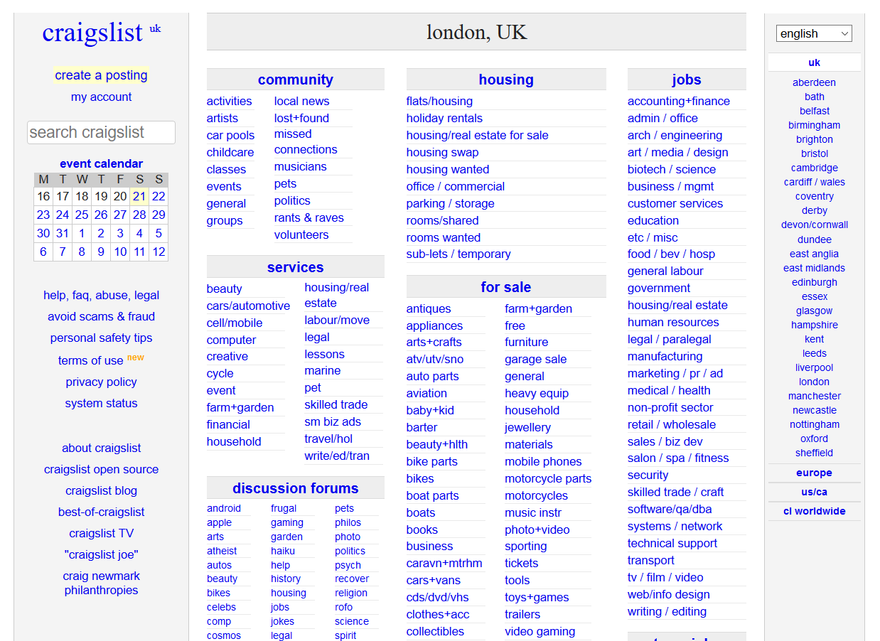880x641 pixels.
Task: Browse write/ed/tran services
Action: [x=337, y=456]
